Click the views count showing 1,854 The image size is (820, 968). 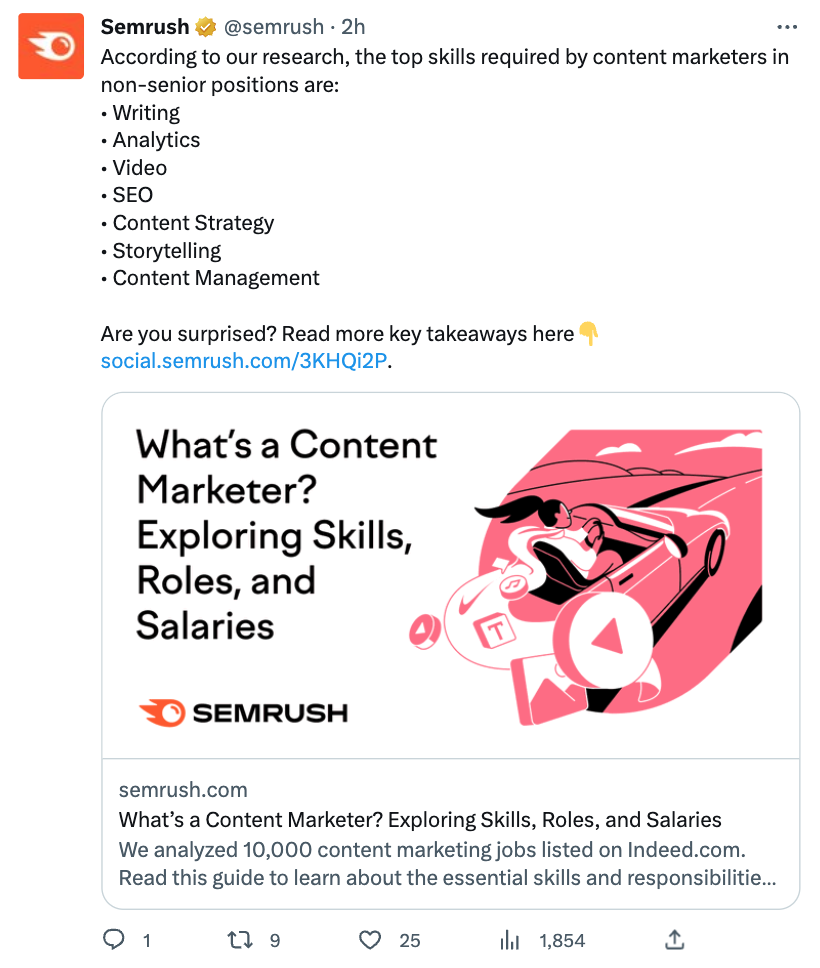pos(561,940)
